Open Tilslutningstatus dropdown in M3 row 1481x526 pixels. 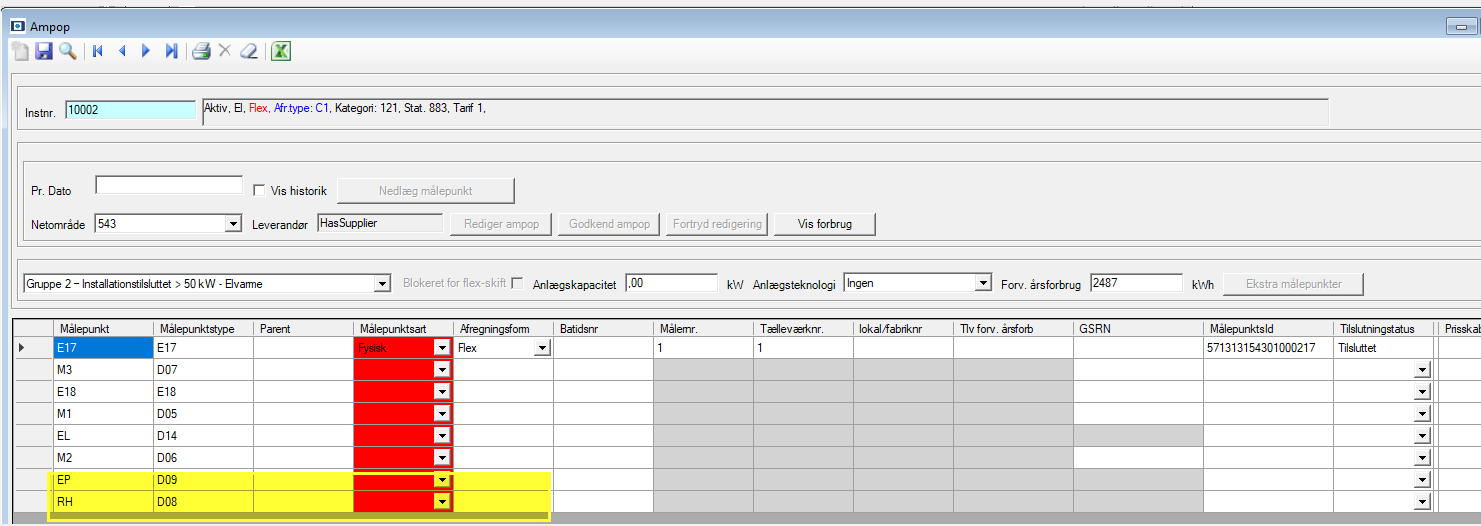pos(1423,370)
